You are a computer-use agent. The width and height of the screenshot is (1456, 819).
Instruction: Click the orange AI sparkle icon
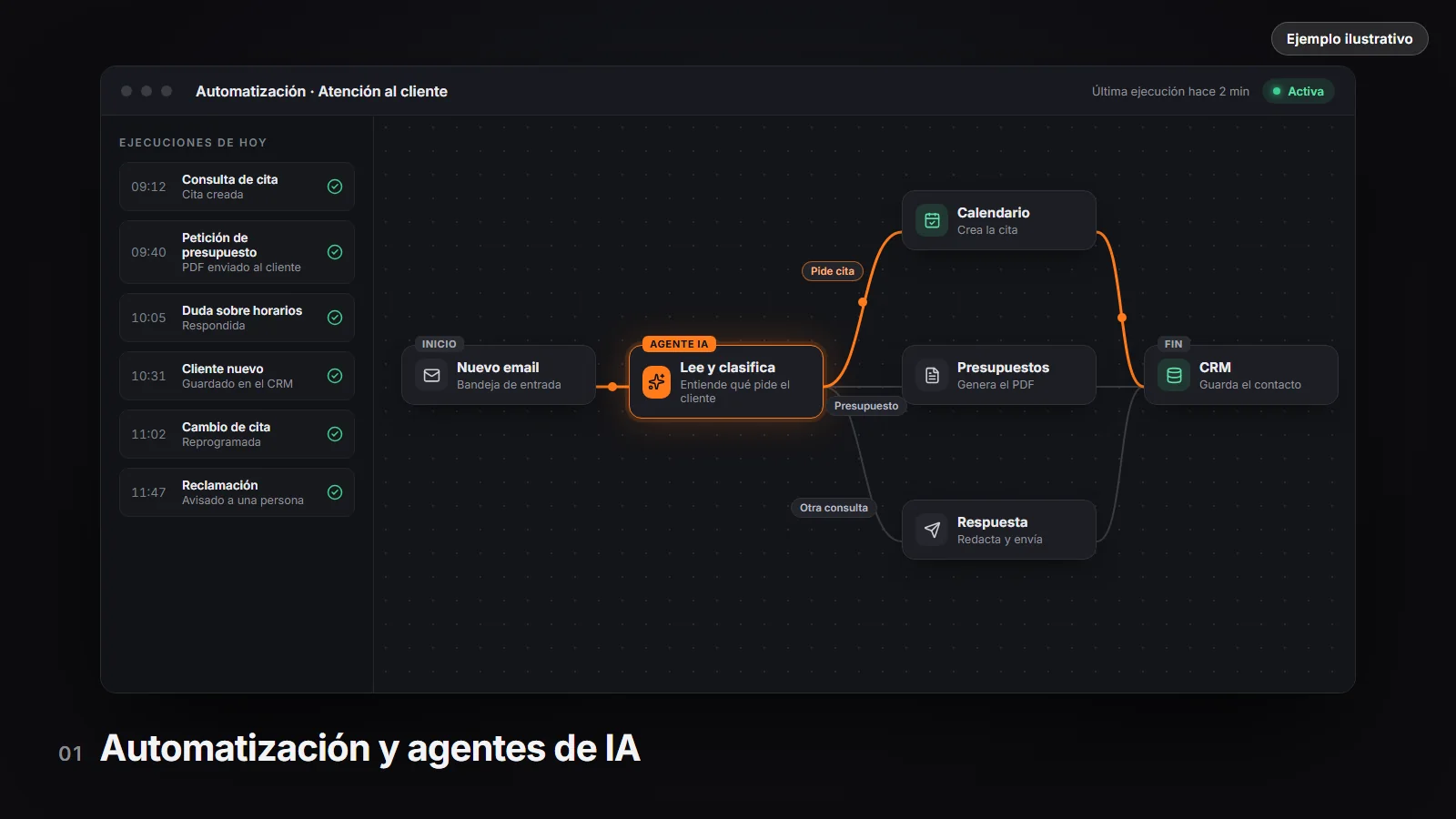[x=656, y=382]
